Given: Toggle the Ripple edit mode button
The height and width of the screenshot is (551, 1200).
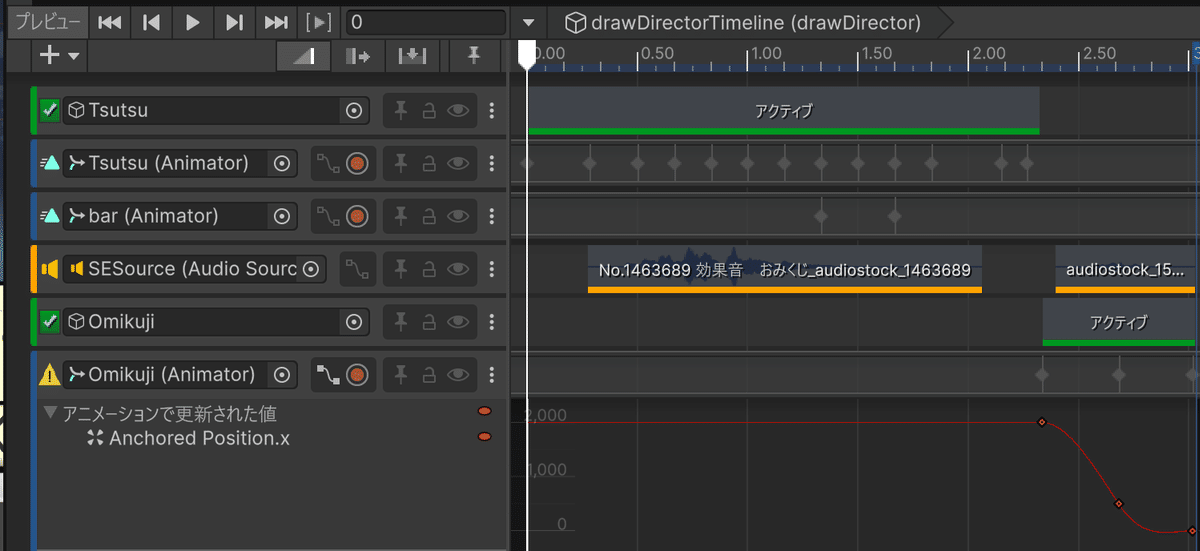Looking at the screenshot, I should (357, 57).
